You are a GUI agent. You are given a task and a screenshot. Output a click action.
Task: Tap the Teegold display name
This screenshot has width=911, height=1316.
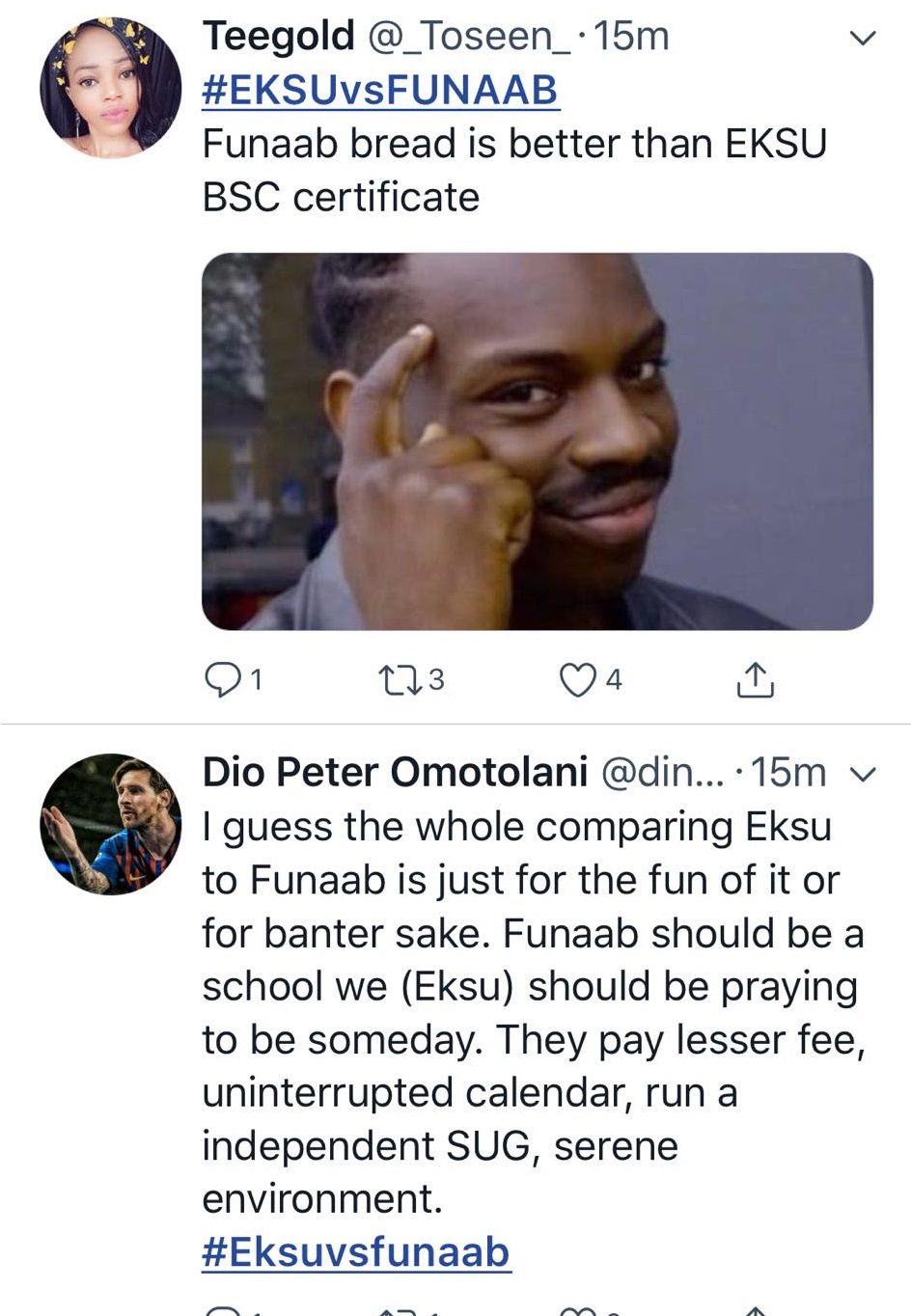click(278, 36)
